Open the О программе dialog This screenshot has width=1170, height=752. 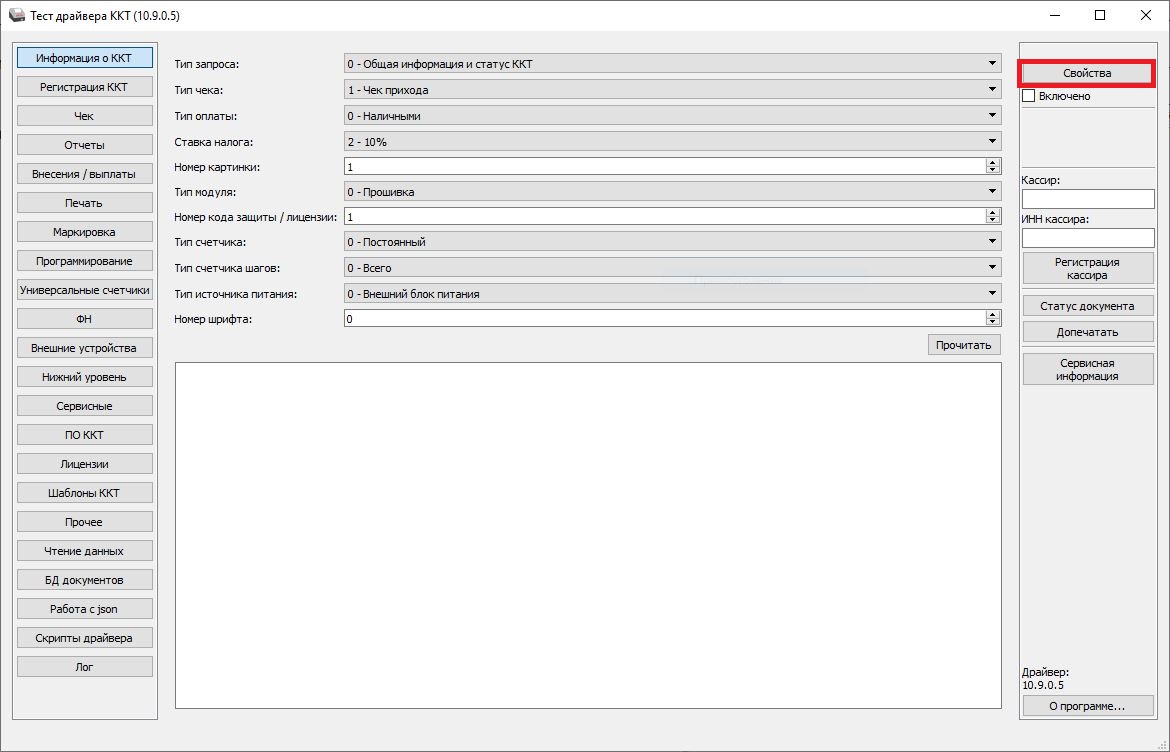click(x=1087, y=706)
